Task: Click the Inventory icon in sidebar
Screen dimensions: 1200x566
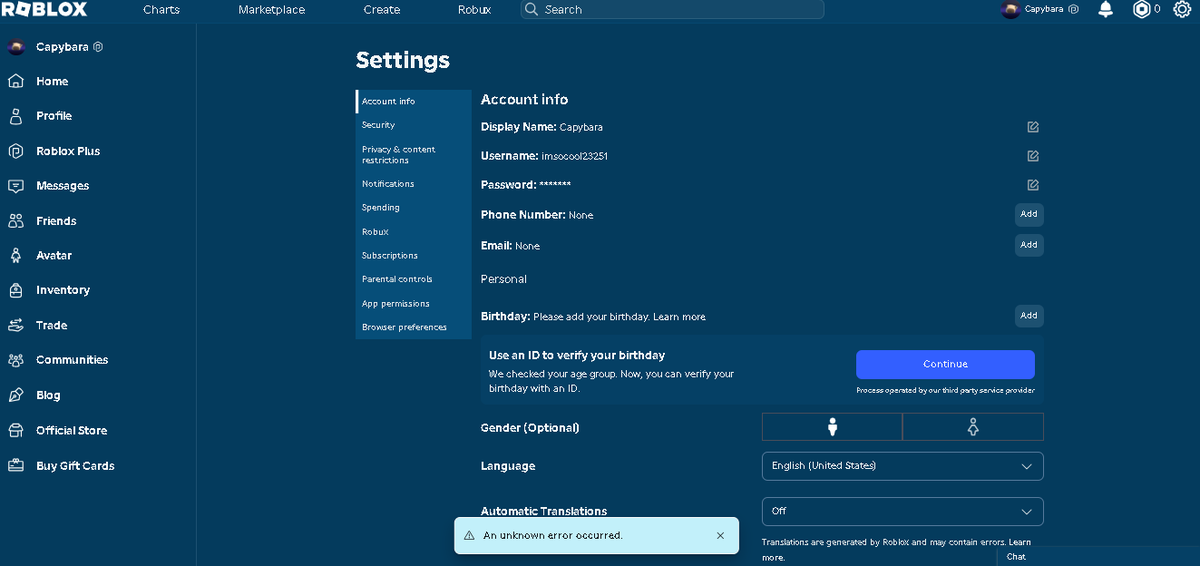Action: pos(16,290)
